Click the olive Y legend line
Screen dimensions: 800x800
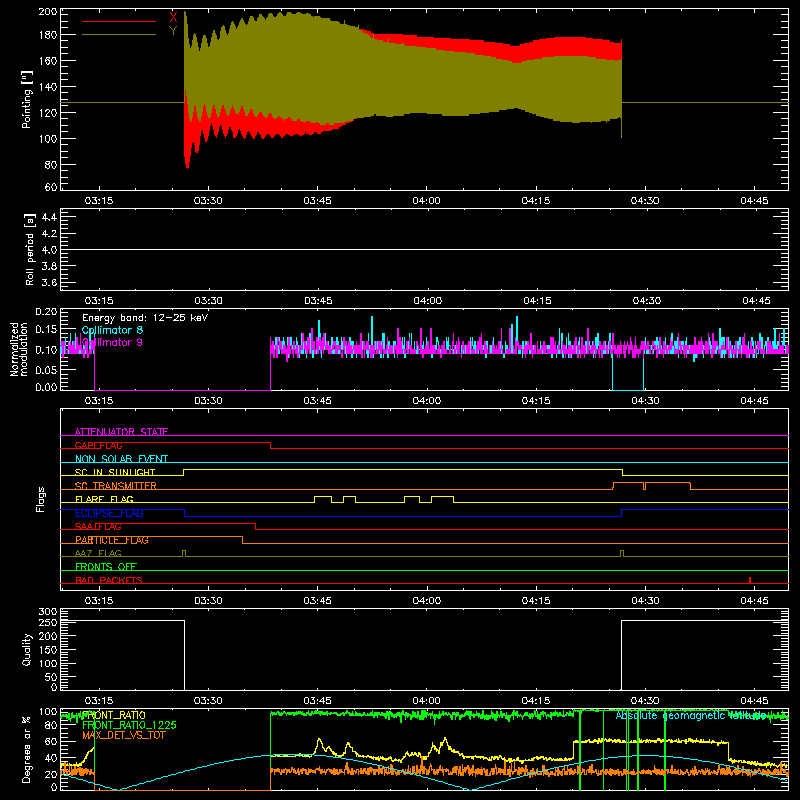[x=119, y=35]
